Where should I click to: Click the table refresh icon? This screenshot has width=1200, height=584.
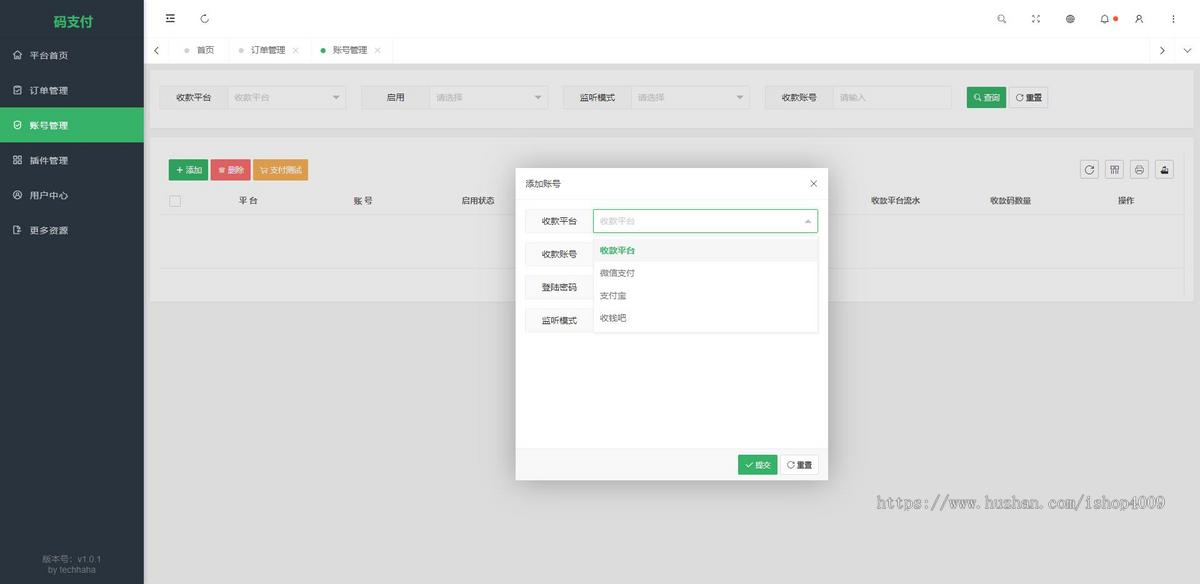pyautogui.click(x=1089, y=169)
